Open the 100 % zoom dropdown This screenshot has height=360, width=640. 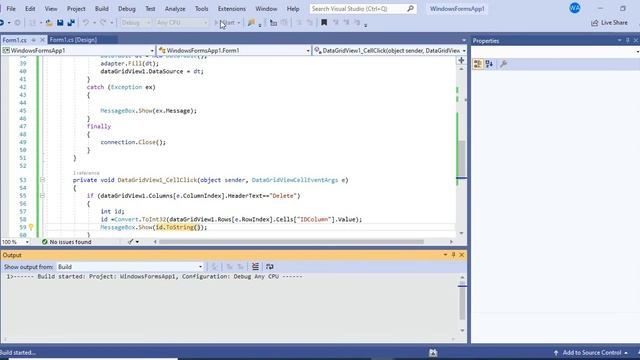(x=15, y=242)
